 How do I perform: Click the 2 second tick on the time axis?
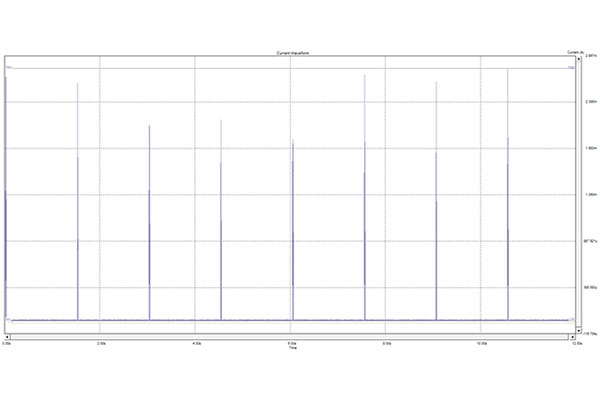100,343
